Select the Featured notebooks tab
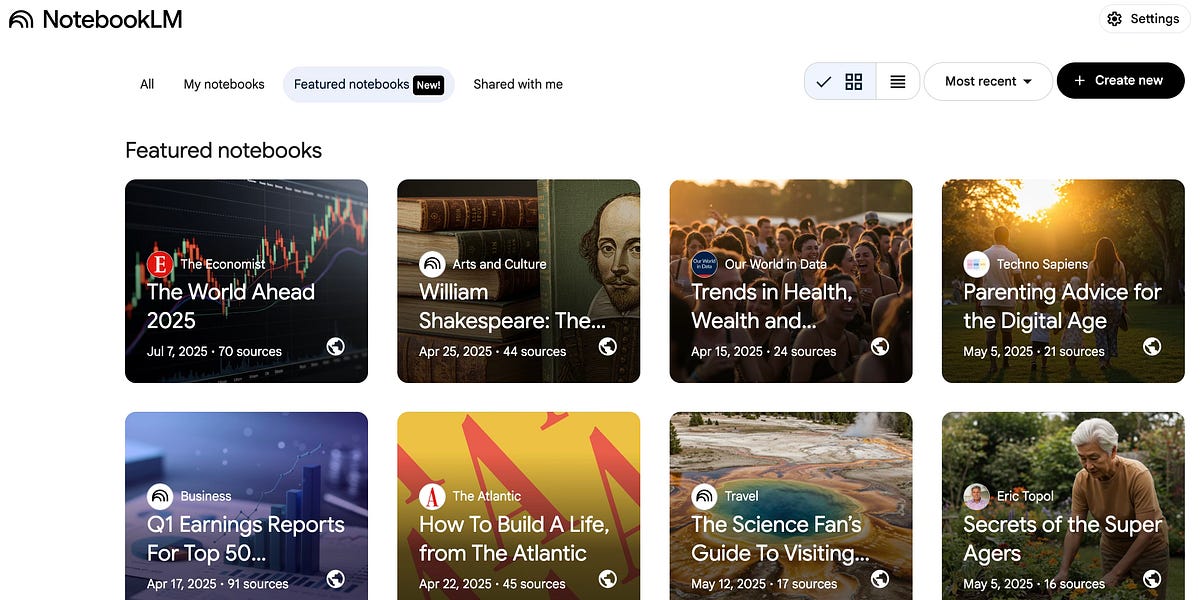 (x=368, y=84)
